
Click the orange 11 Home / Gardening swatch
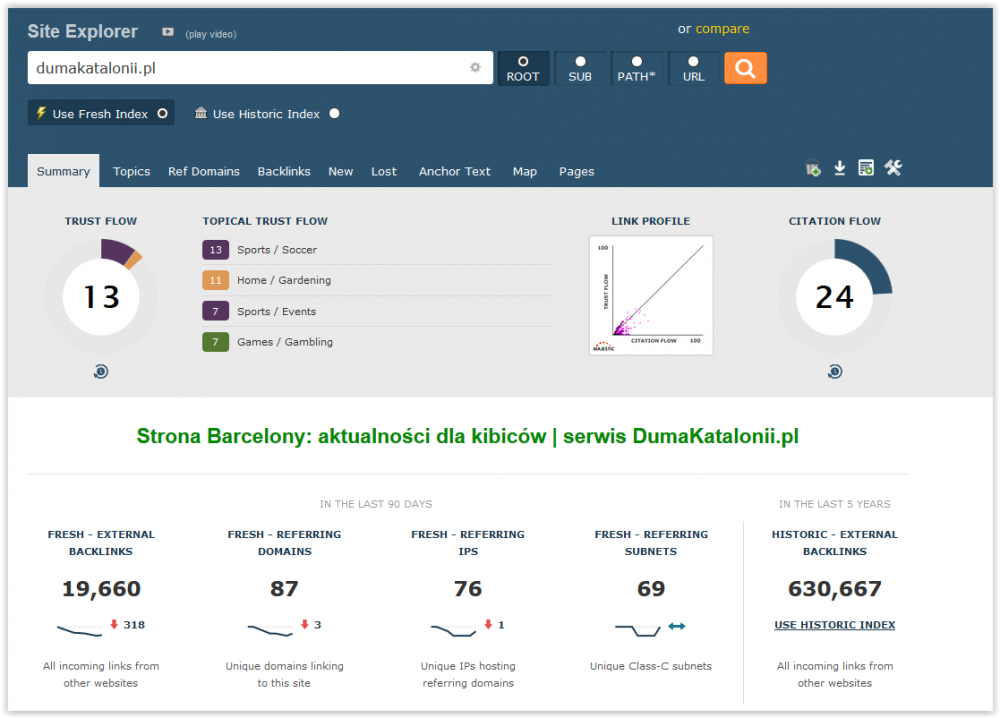(216, 280)
